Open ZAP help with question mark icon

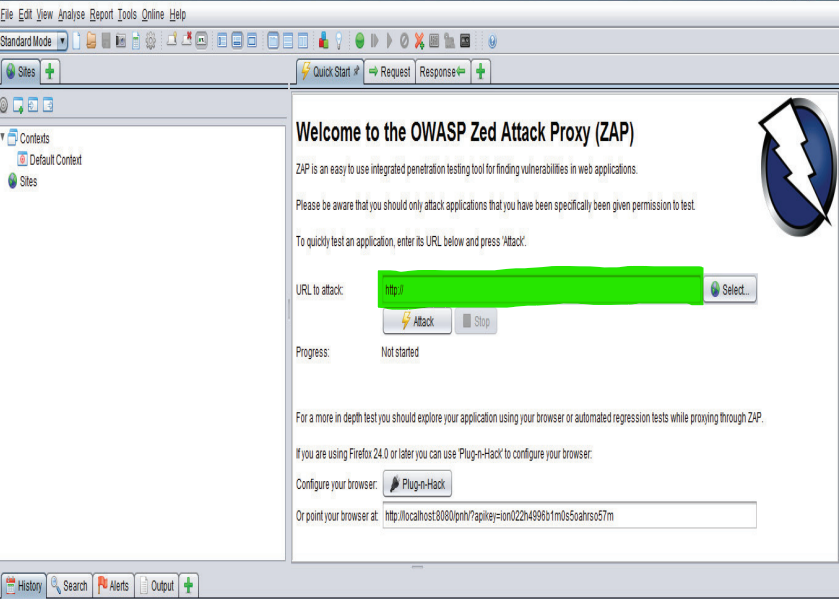[492, 41]
